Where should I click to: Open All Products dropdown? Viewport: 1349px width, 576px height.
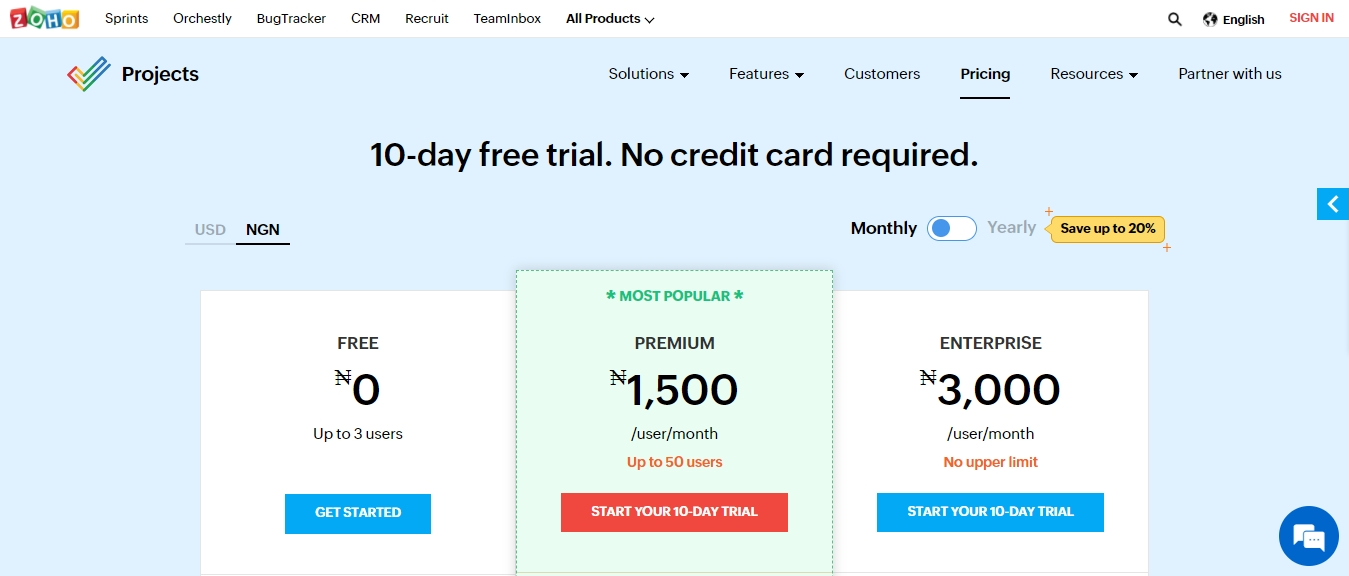pyautogui.click(x=610, y=19)
